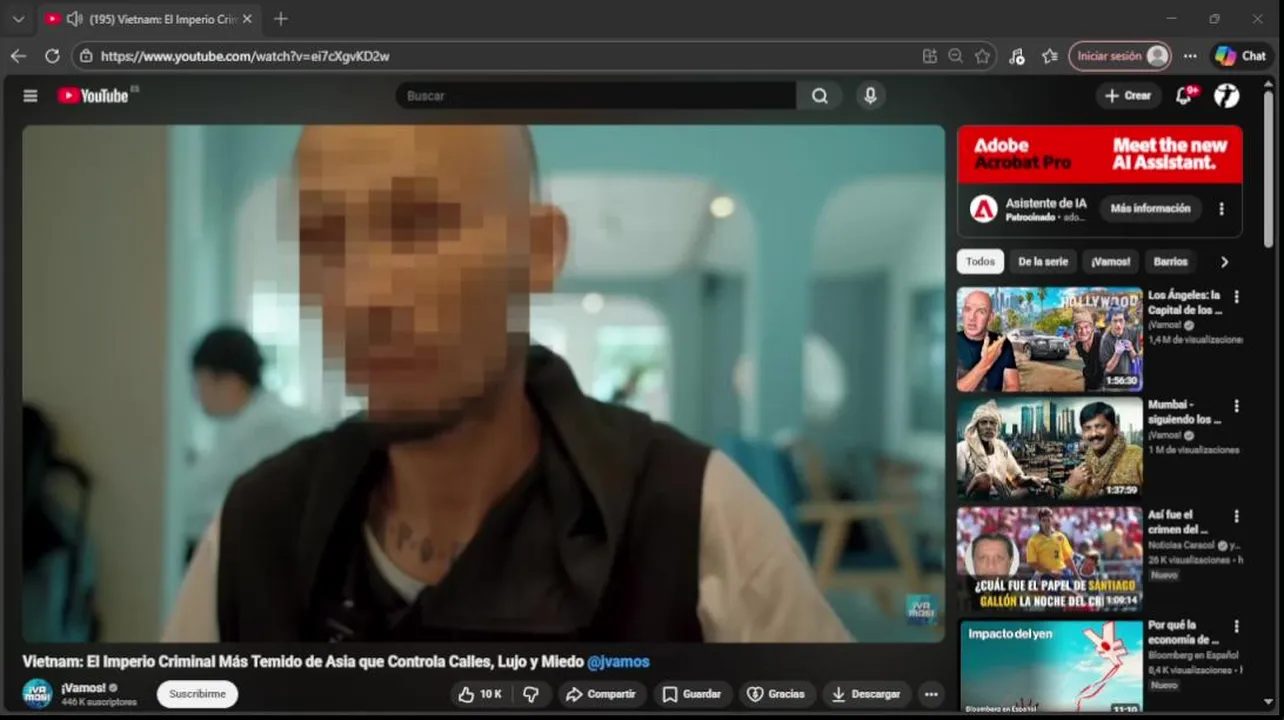
Task: Show more filter chips with arrow
Action: tap(1224, 262)
